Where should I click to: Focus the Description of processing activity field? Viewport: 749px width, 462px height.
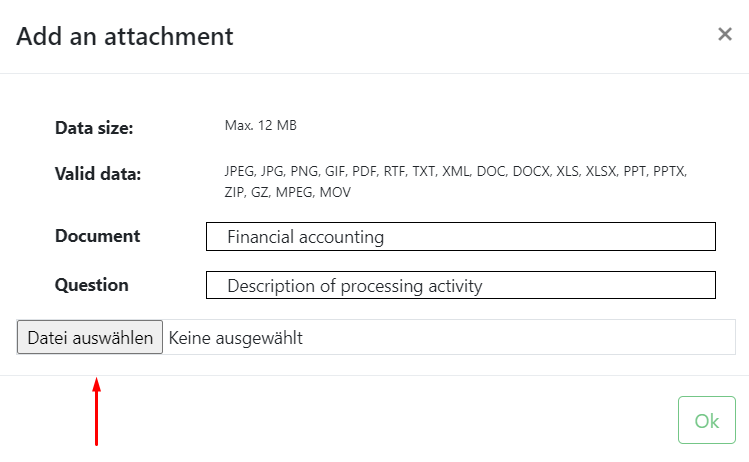coord(460,285)
